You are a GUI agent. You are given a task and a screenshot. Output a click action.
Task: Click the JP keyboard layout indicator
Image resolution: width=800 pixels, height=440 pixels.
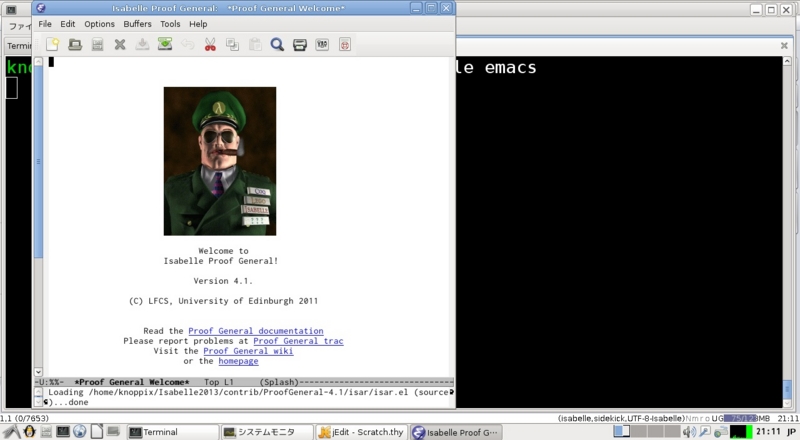pyautogui.click(x=791, y=432)
